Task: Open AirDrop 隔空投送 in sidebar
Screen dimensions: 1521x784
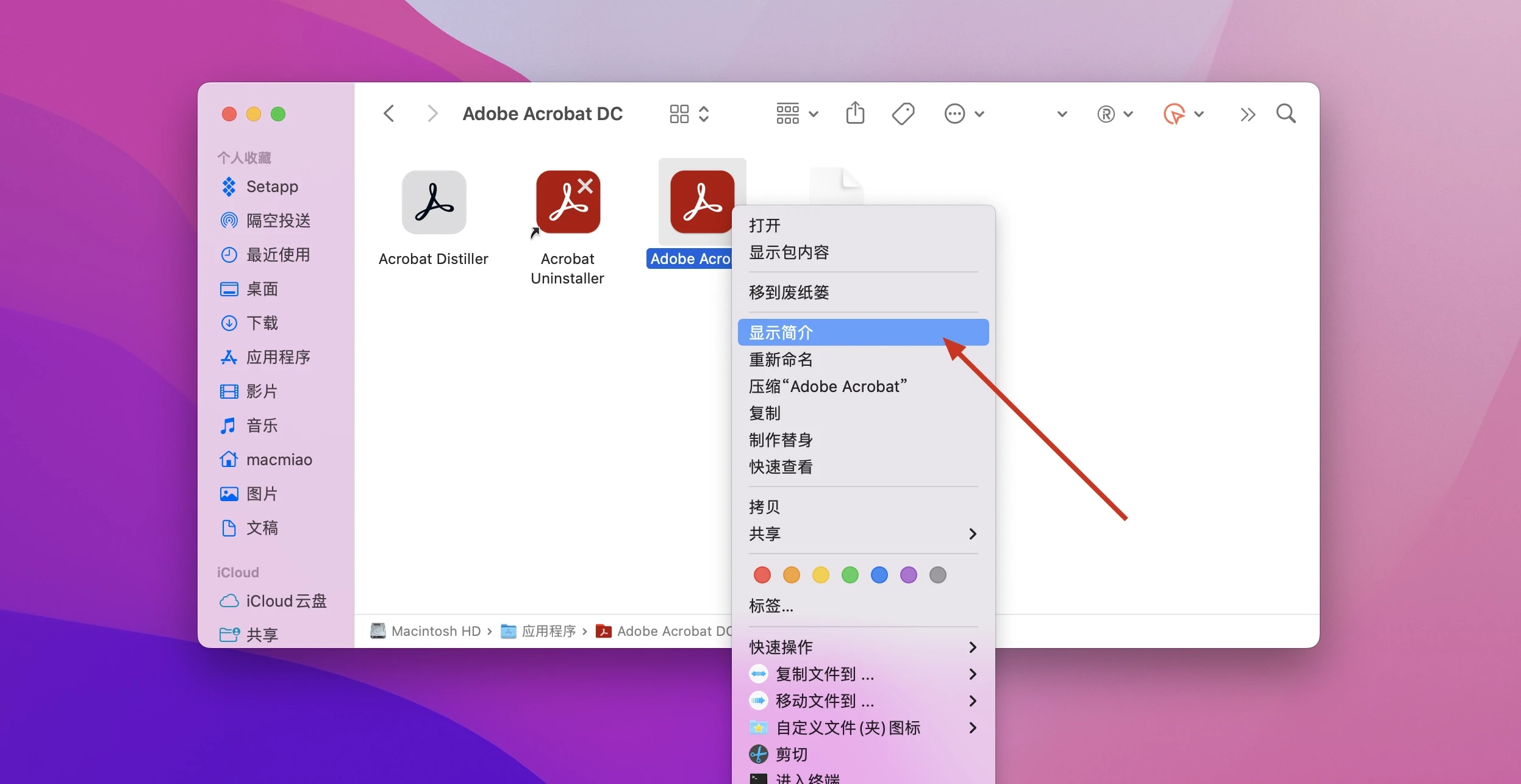Action: [277, 220]
